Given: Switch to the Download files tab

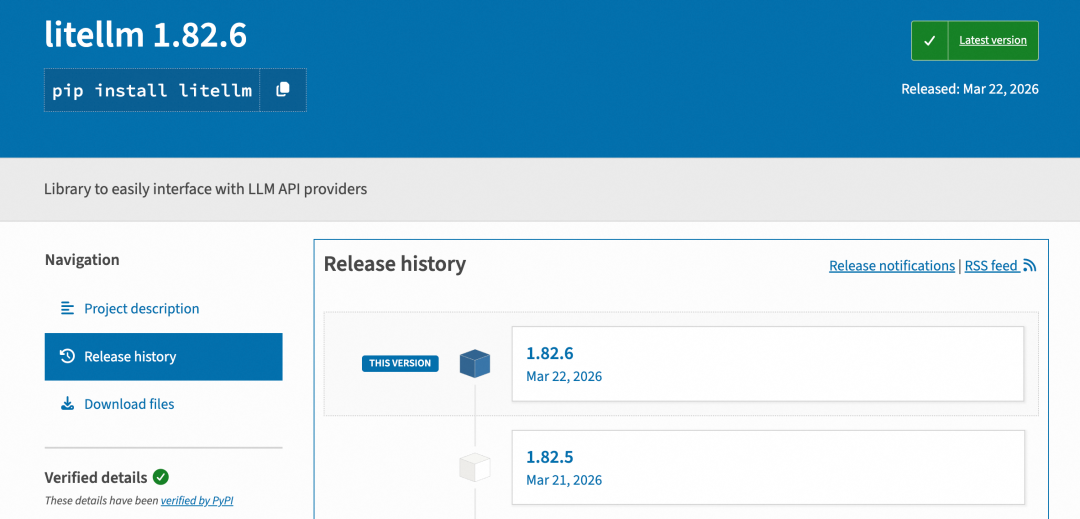Looking at the screenshot, I should [x=129, y=404].
